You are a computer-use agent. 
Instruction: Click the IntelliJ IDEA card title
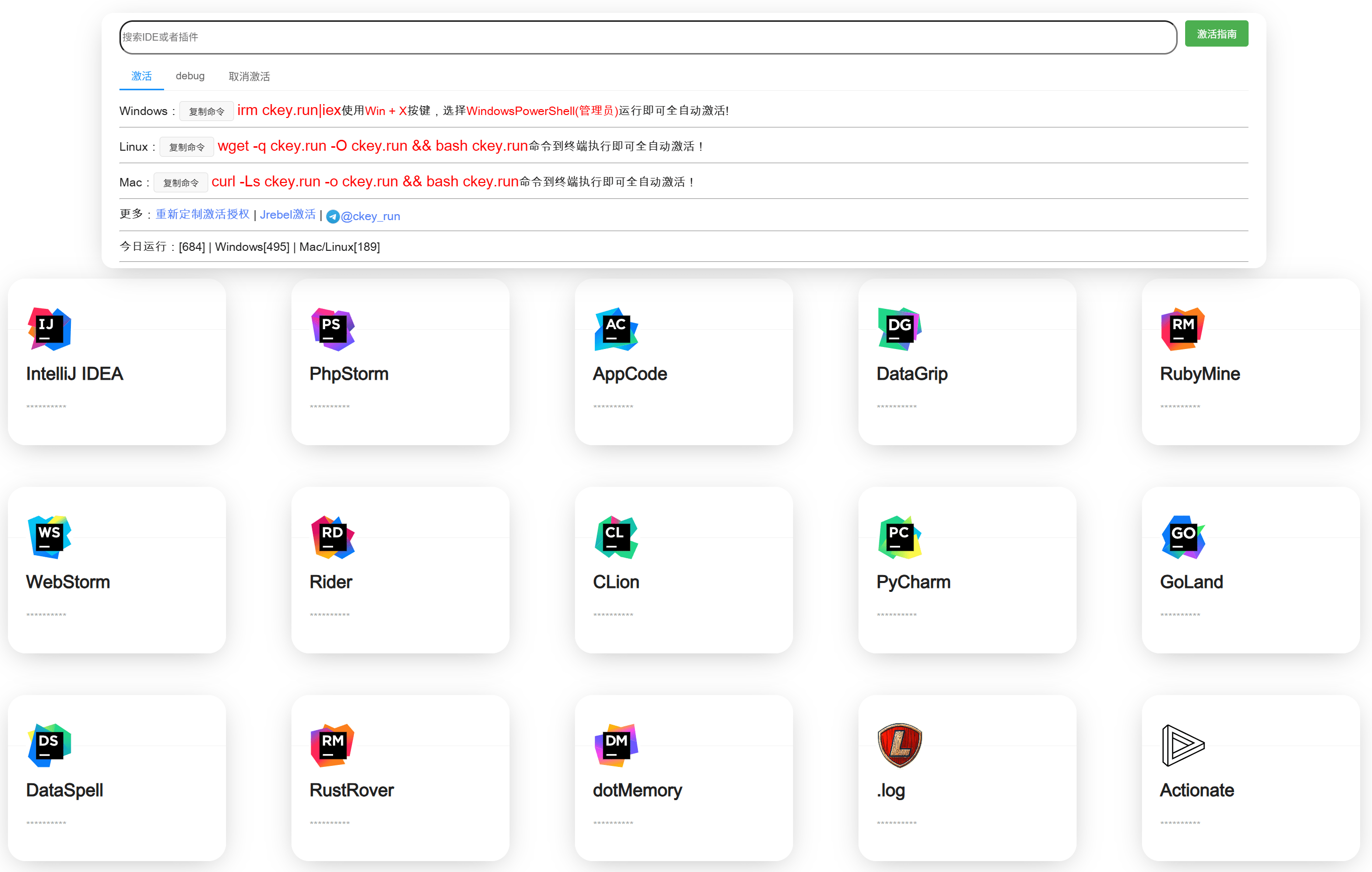pos(75,374)
